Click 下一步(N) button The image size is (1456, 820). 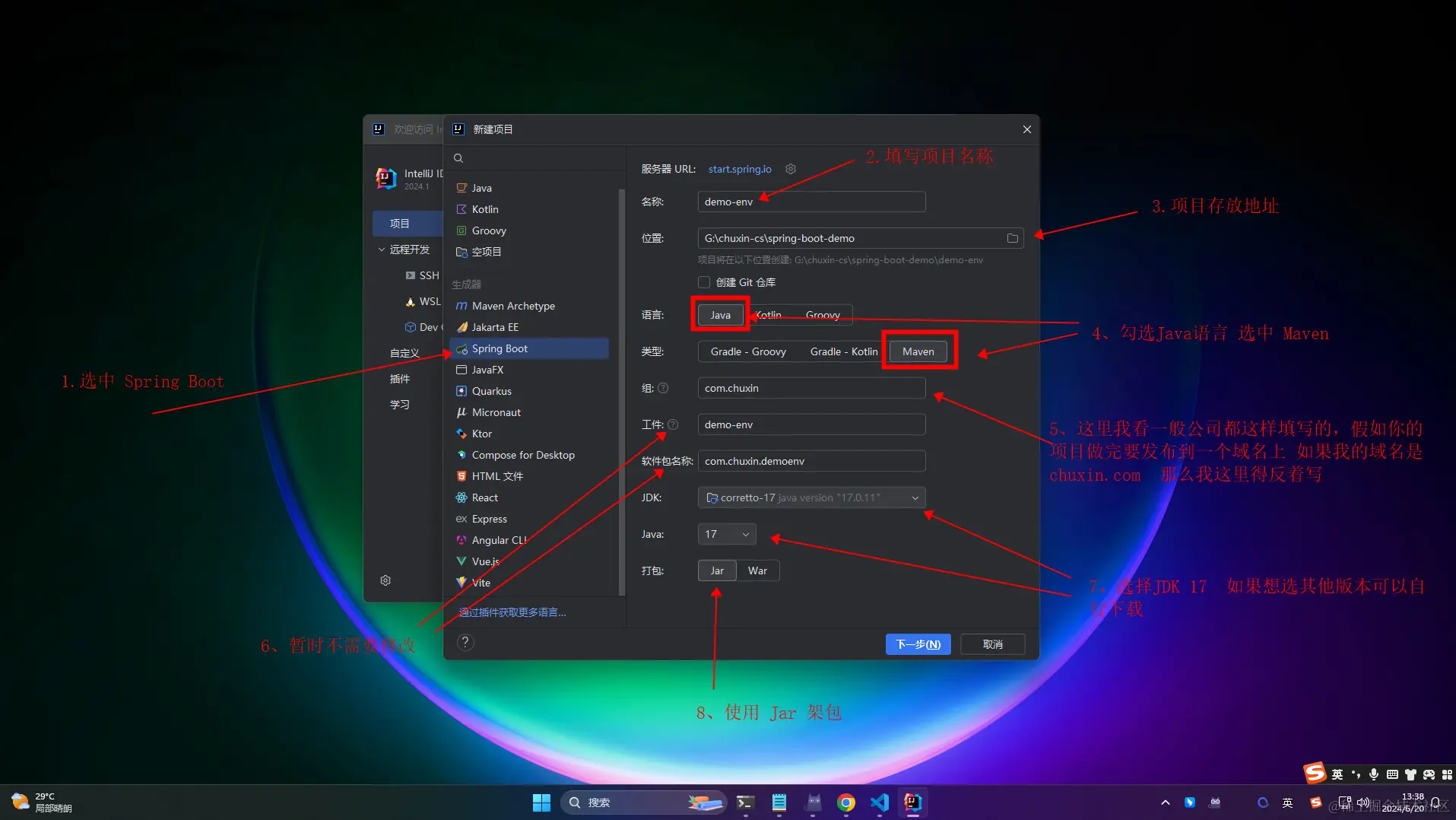coord(918,644)
